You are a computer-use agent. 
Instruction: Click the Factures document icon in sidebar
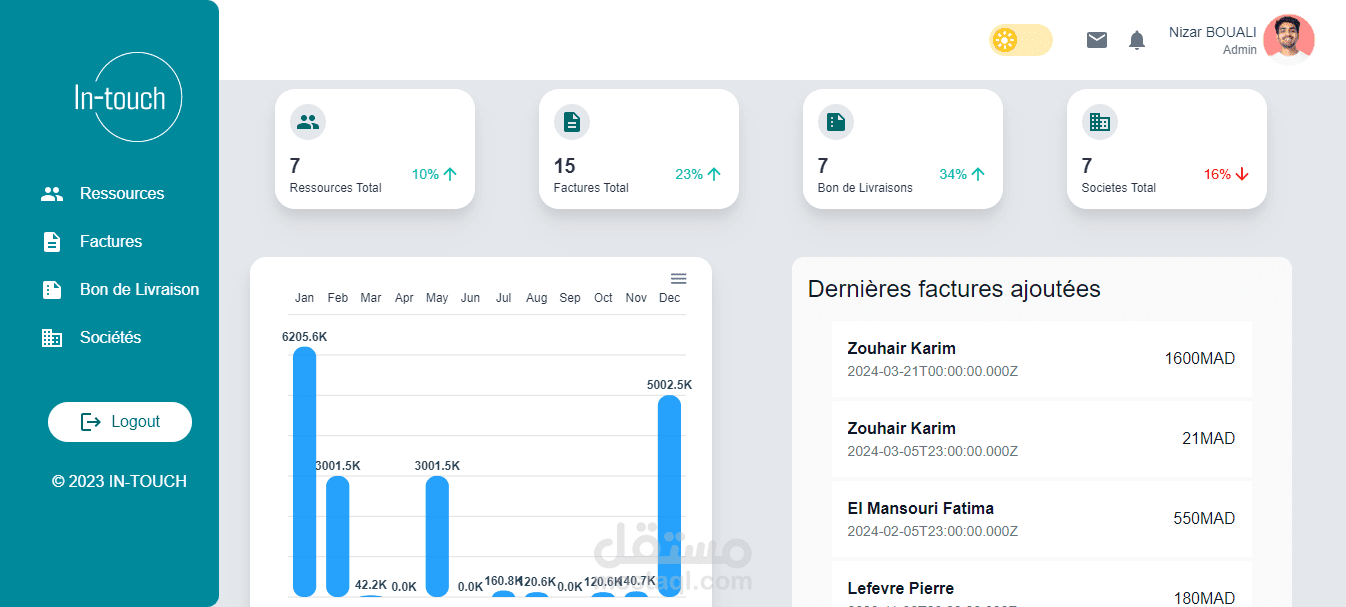(52, 242)
